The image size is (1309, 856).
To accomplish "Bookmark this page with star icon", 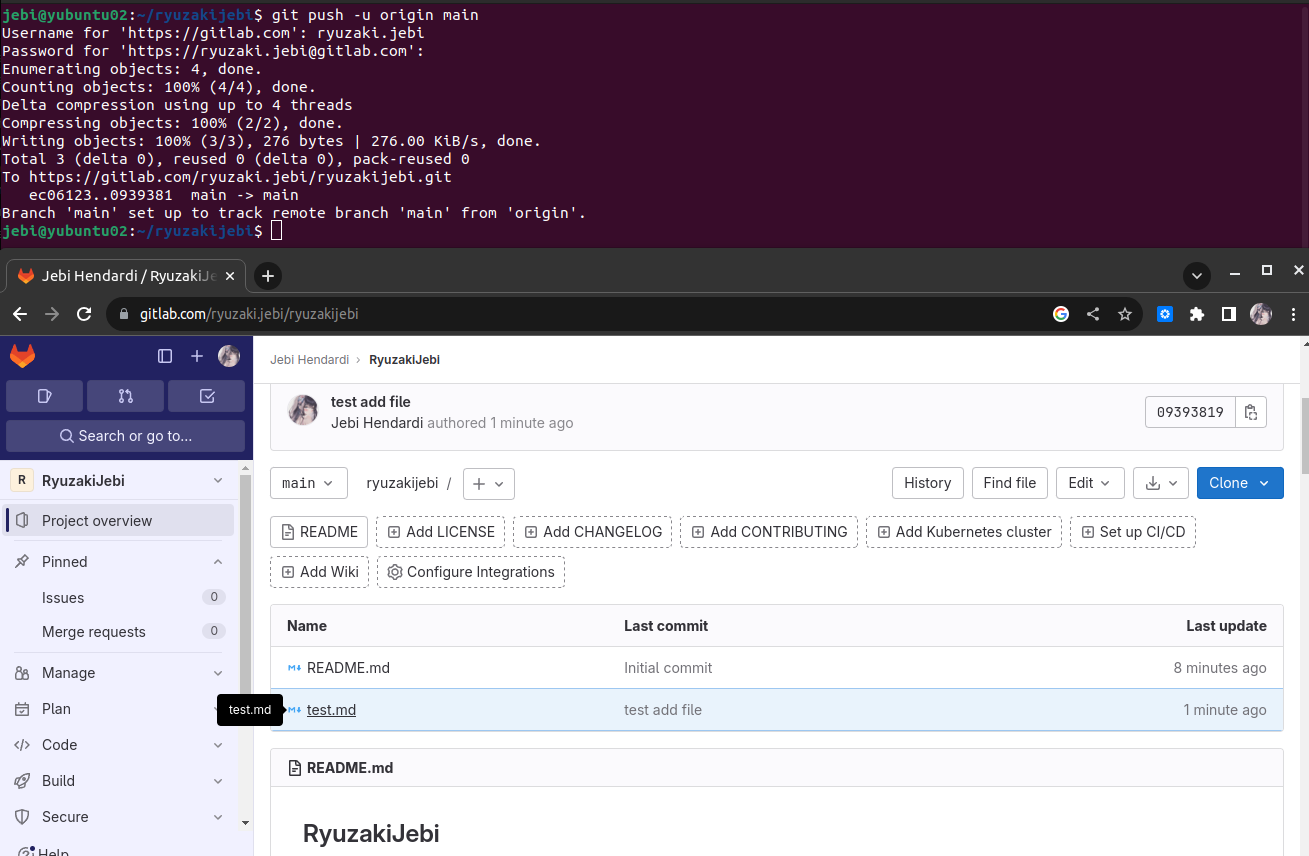I will (1125, 314).
